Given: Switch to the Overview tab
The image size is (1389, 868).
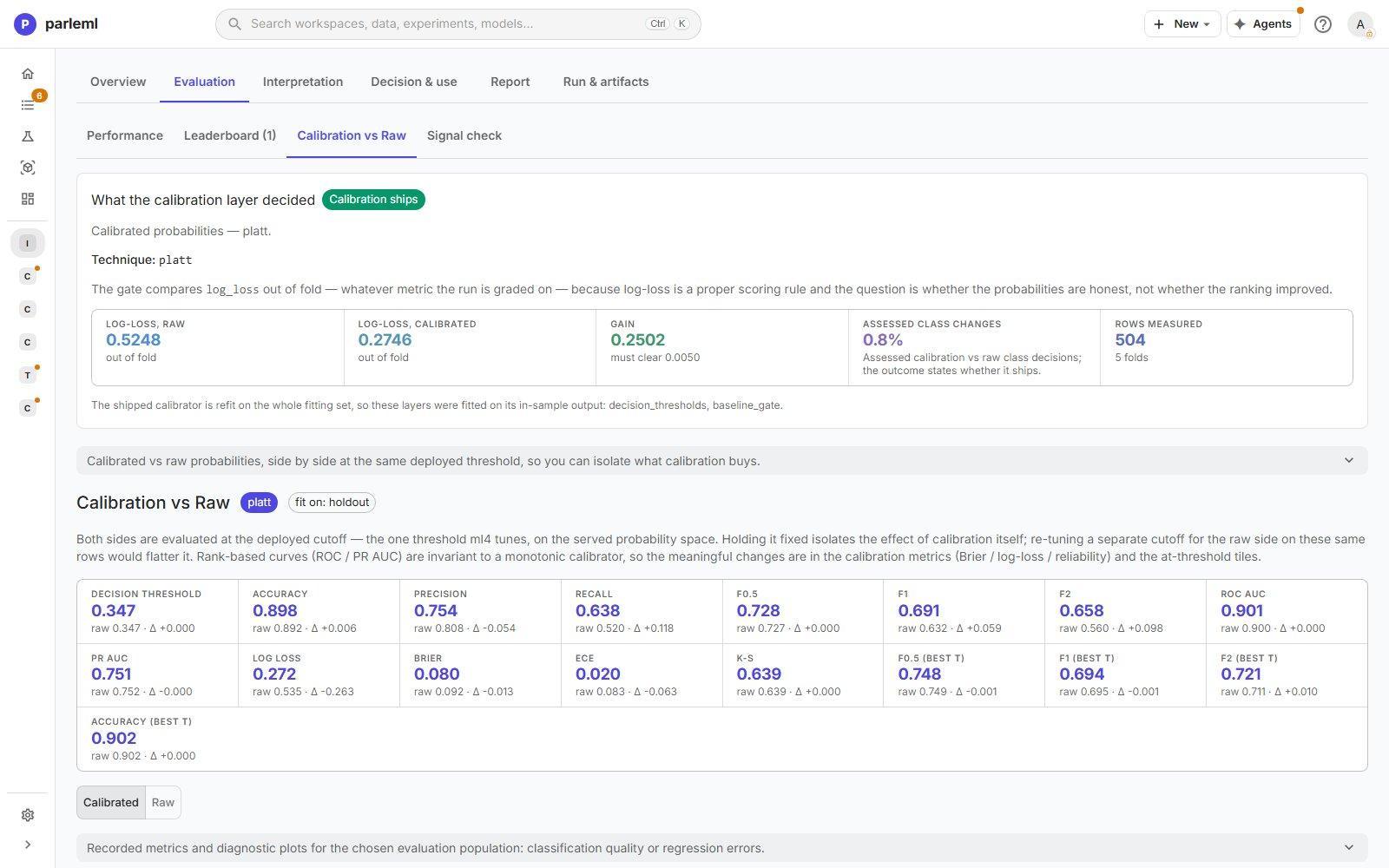Looking at the screenshot, I should pyautogui.click(x=118, y=82).
